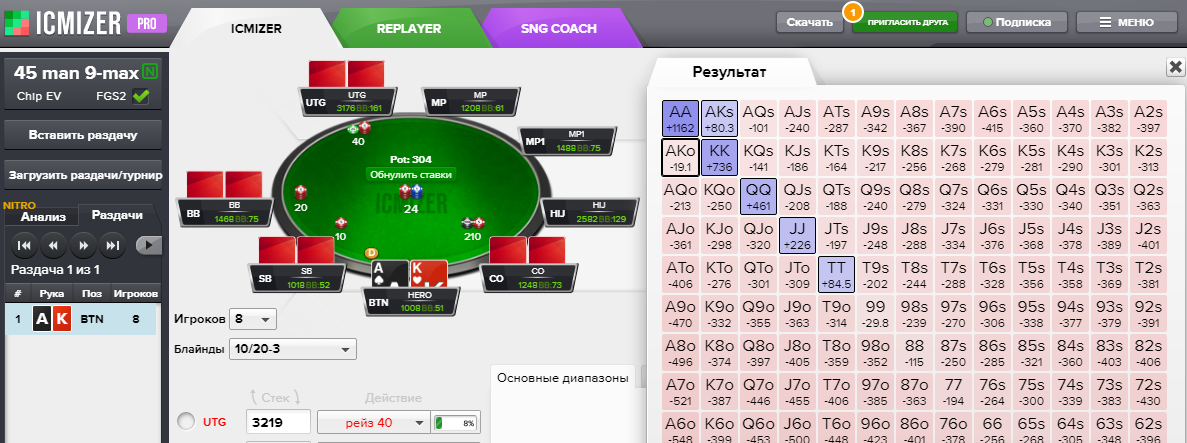Click the orange dealer button chip
The width and height of the screenshot is (1187, 443).
372,253
